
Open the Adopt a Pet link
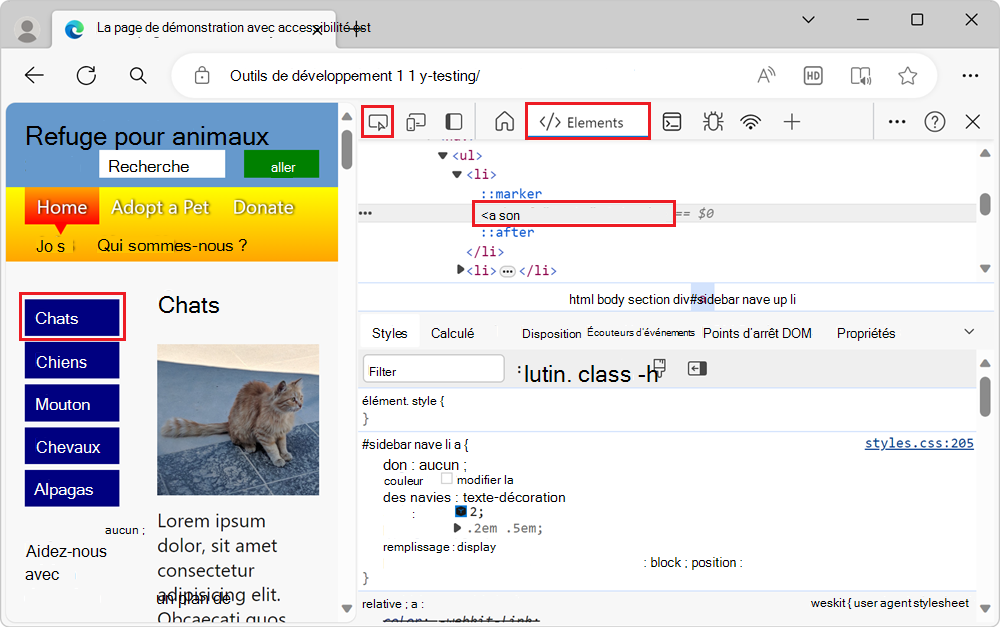point(160,207)
